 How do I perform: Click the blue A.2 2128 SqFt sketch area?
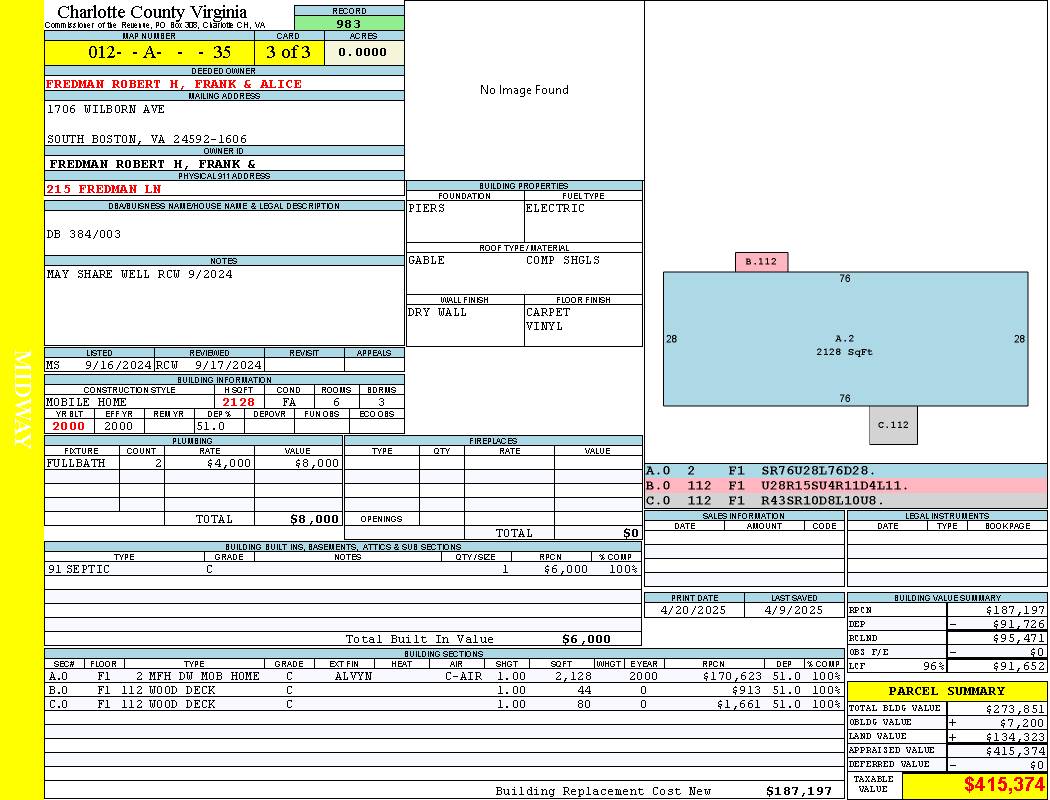coord(845,339)
